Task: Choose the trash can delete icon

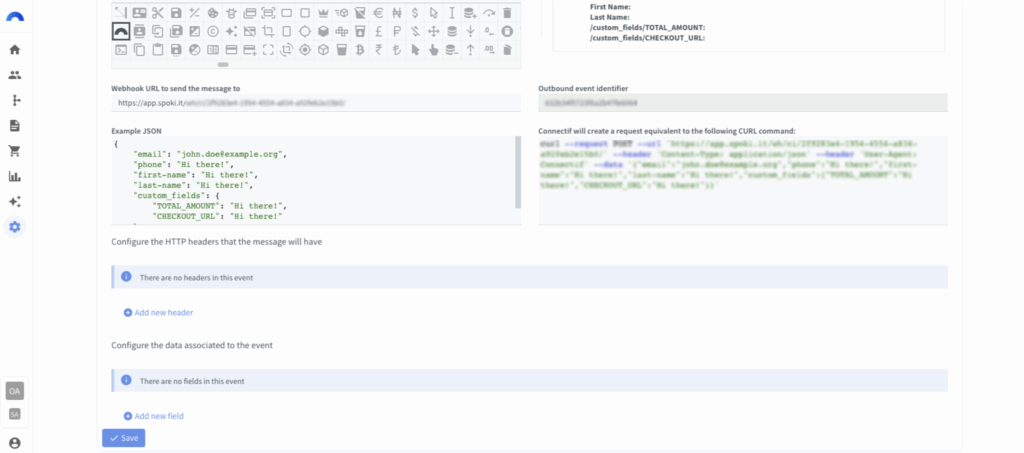Action: pos(507,13)
